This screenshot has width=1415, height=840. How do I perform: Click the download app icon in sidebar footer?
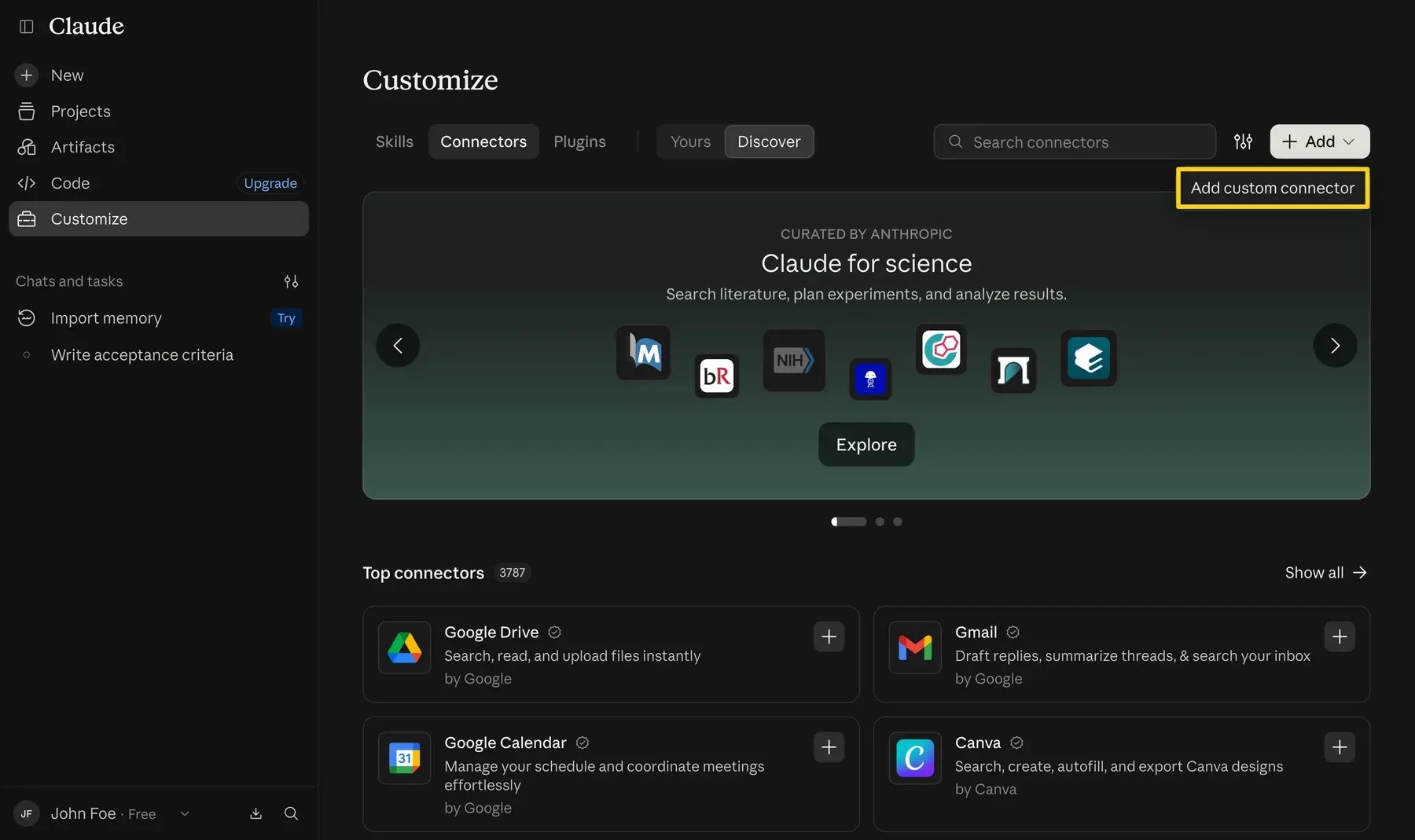(x=255, y=813)
